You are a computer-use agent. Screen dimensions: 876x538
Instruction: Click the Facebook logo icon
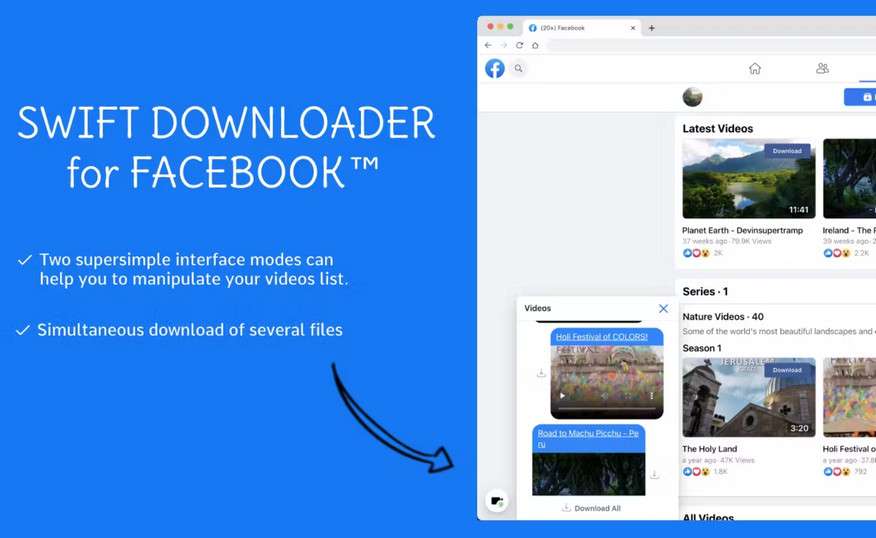pyautogui.click(x=494, y=68)
